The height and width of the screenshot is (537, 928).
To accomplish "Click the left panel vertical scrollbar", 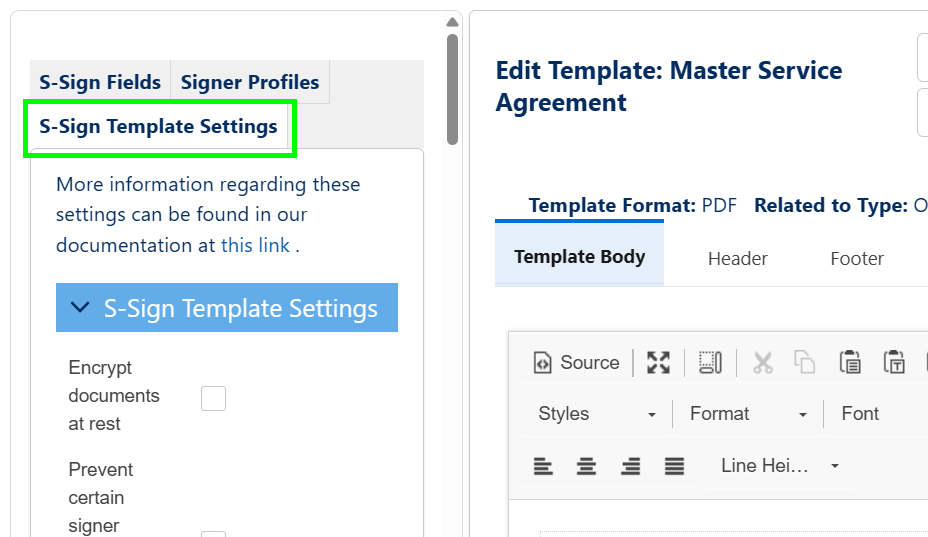I will pyautogui.click(x=452, y=90).
